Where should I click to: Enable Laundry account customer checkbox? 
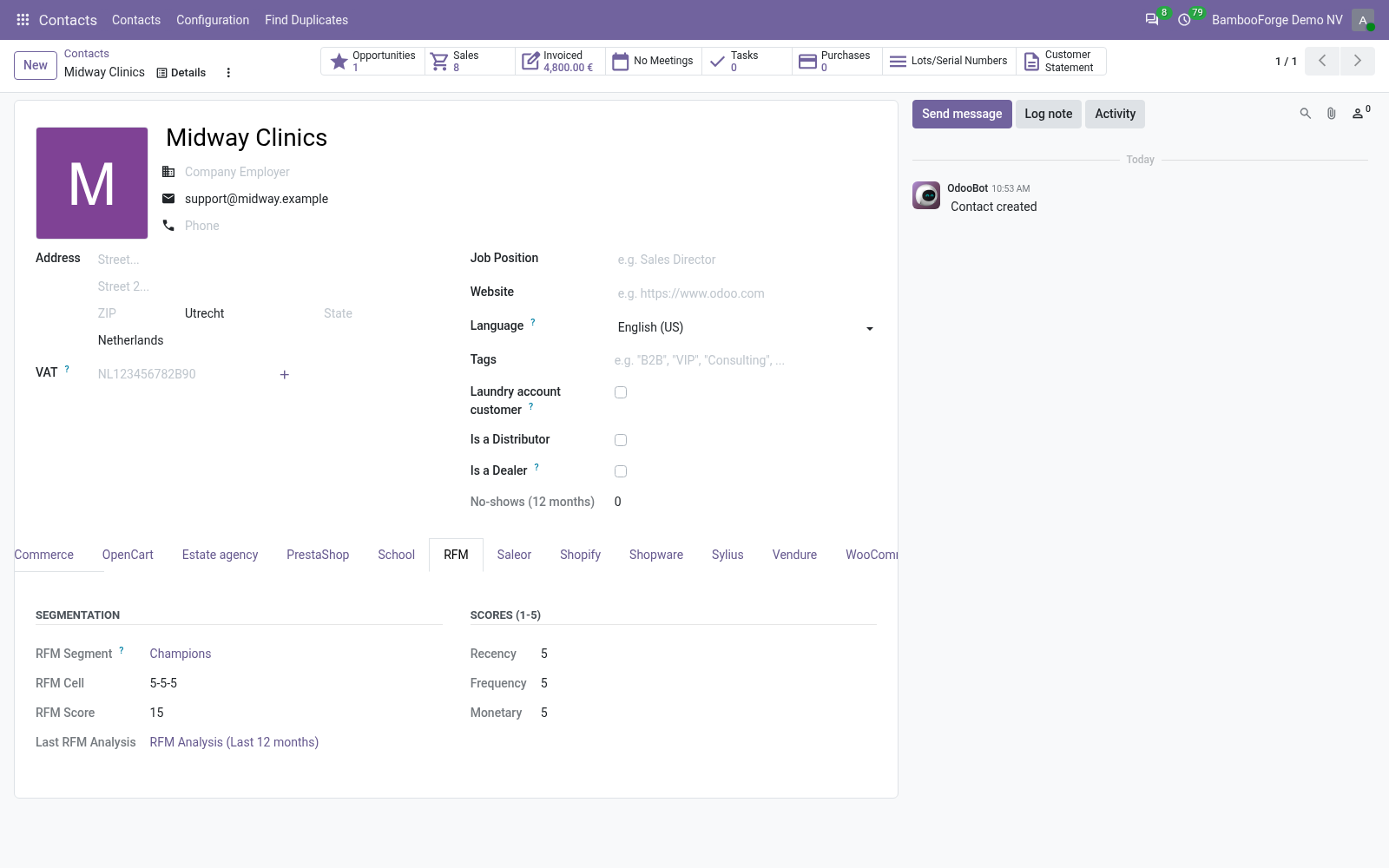point(621,392)
